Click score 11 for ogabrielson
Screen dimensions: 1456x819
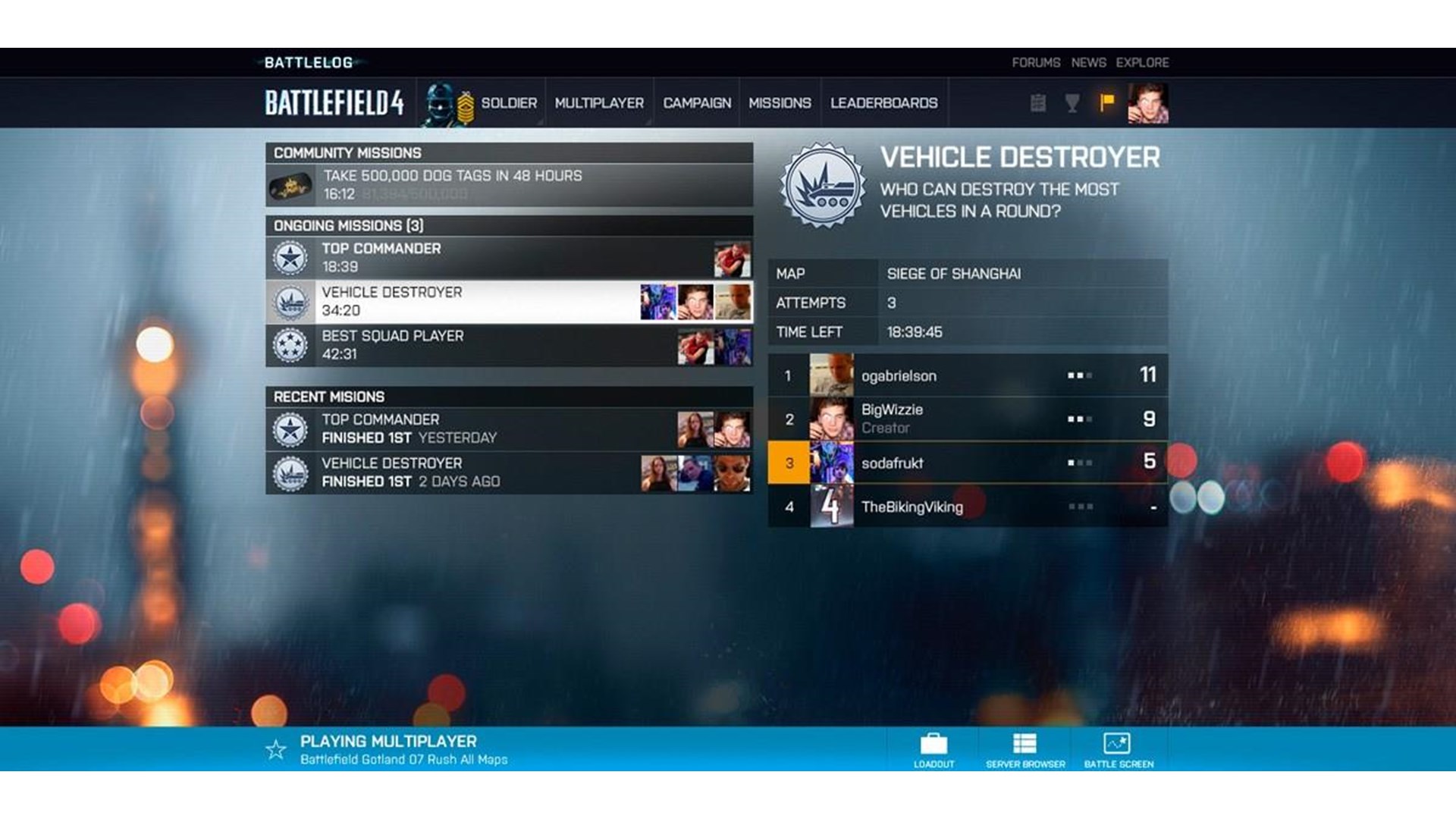1148,375
